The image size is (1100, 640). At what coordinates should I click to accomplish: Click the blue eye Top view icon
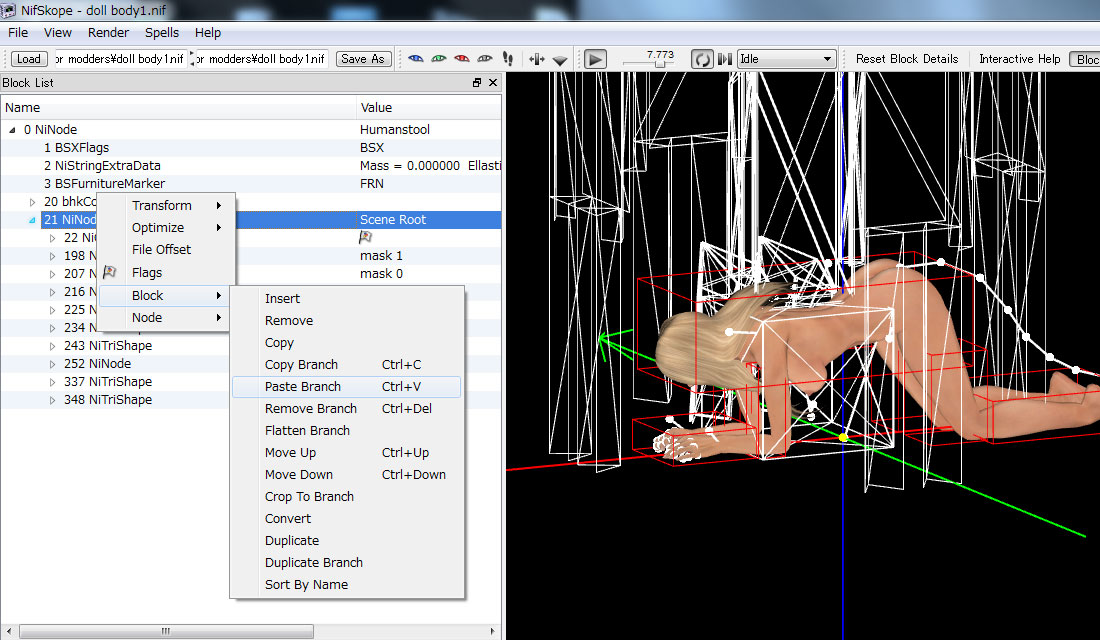[416, 59]
